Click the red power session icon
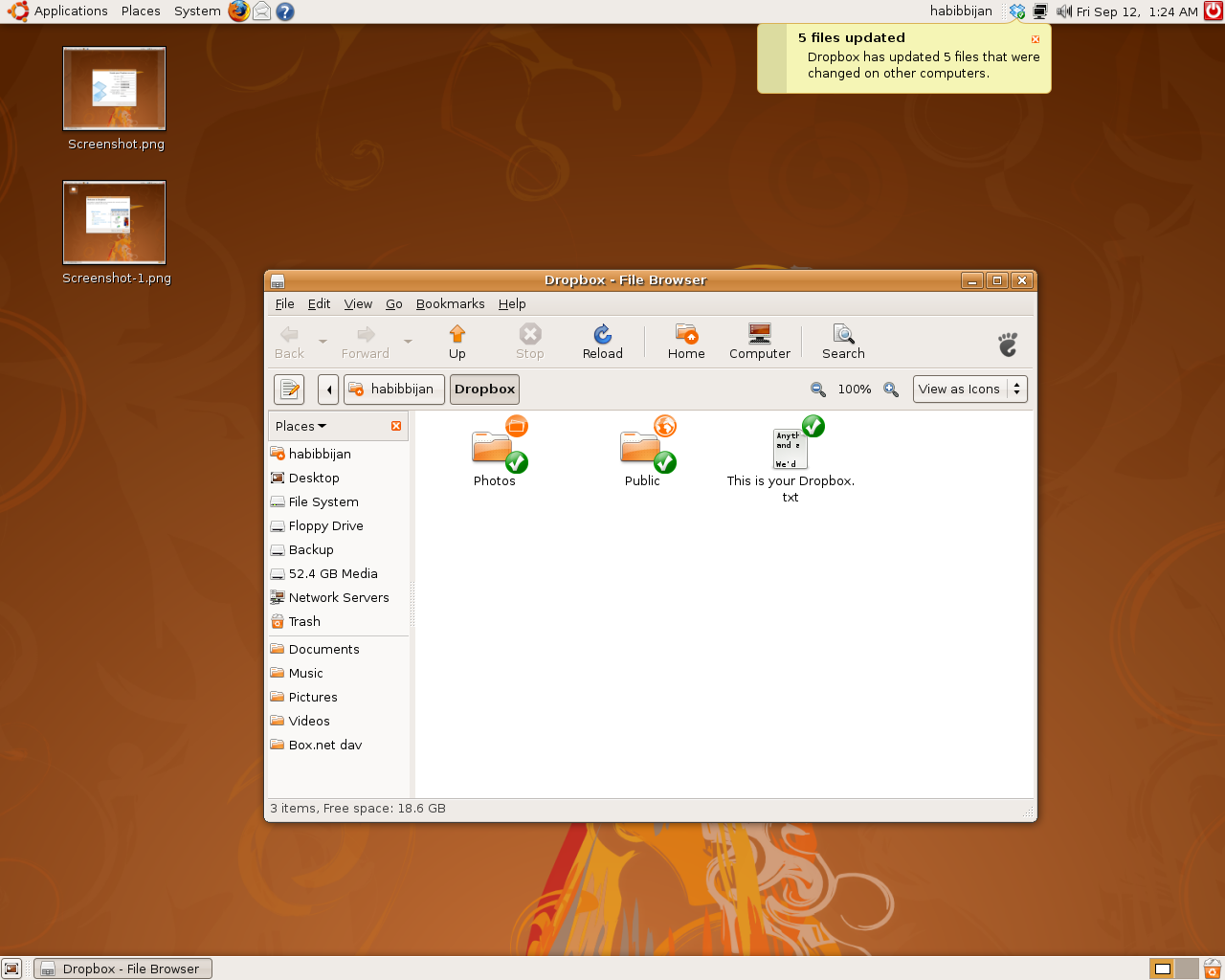The width and height of the screenshot is (1225, 980). pos(1214,11)
